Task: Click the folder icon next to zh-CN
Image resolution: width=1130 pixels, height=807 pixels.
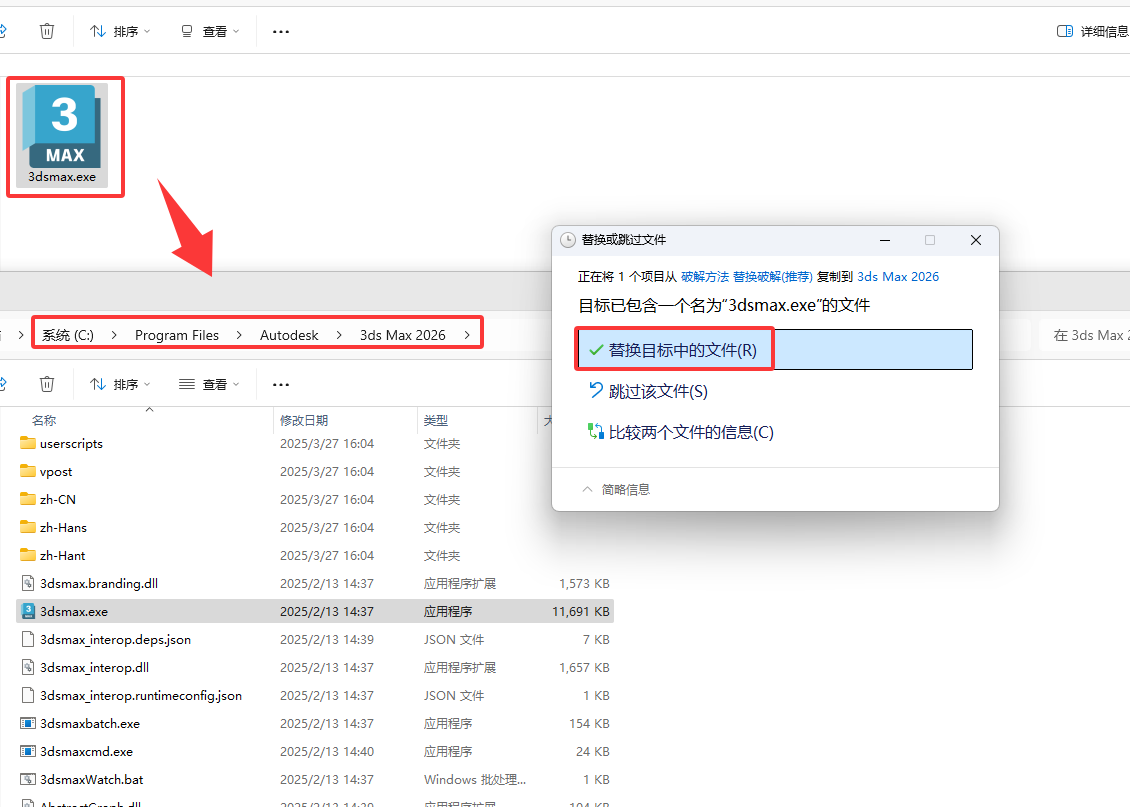Action: coord(27,499)
